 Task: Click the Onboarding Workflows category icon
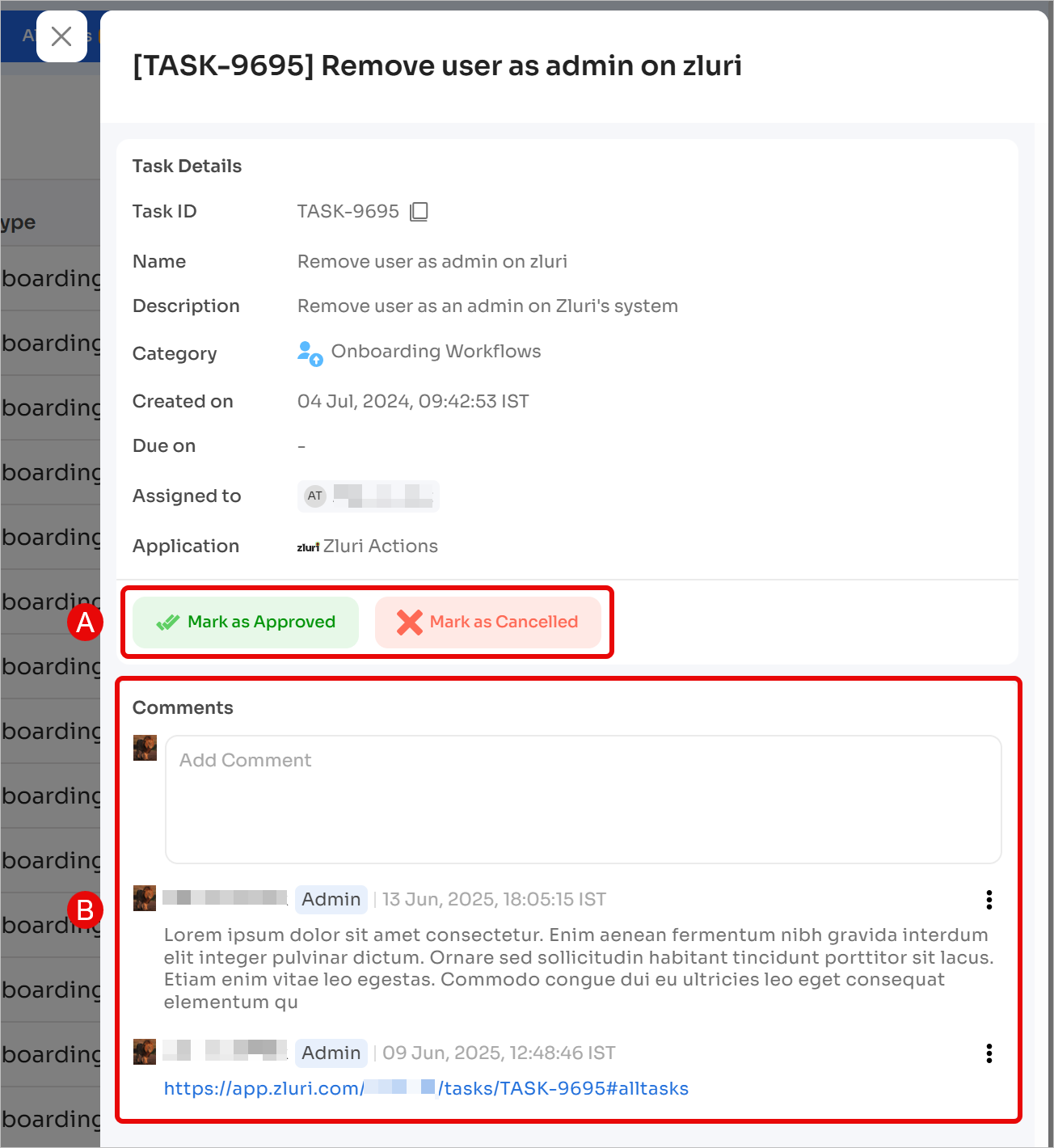310,353
